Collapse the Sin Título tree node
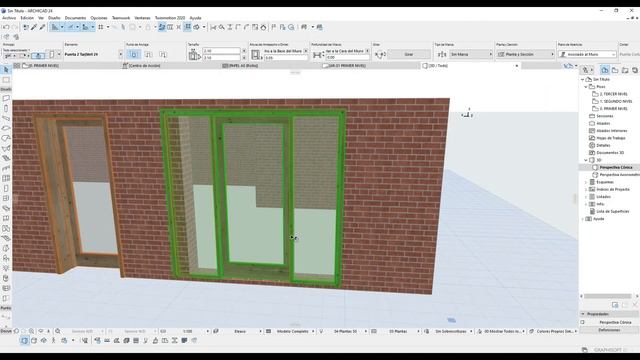This screenshot has height=360, width=640. [x=582, y=80]
